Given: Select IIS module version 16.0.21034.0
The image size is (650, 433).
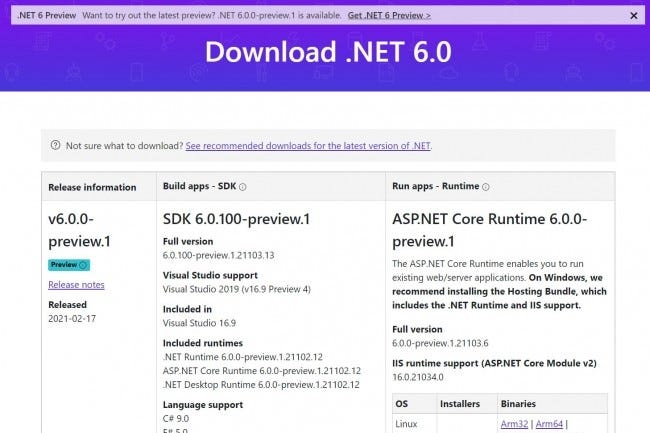Looking at the screenshot, I should 418,377.
